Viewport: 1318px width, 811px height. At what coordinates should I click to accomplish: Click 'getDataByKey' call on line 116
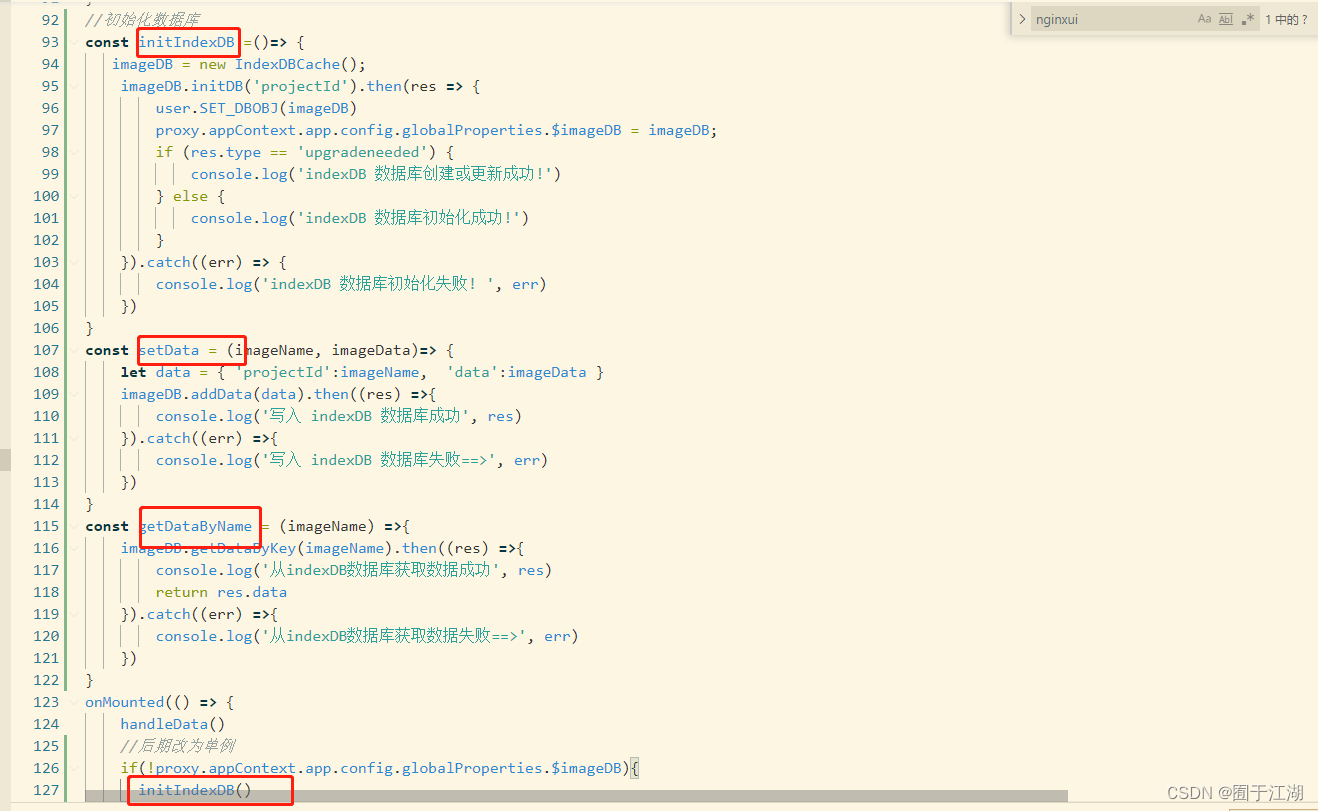pos(244,548)
